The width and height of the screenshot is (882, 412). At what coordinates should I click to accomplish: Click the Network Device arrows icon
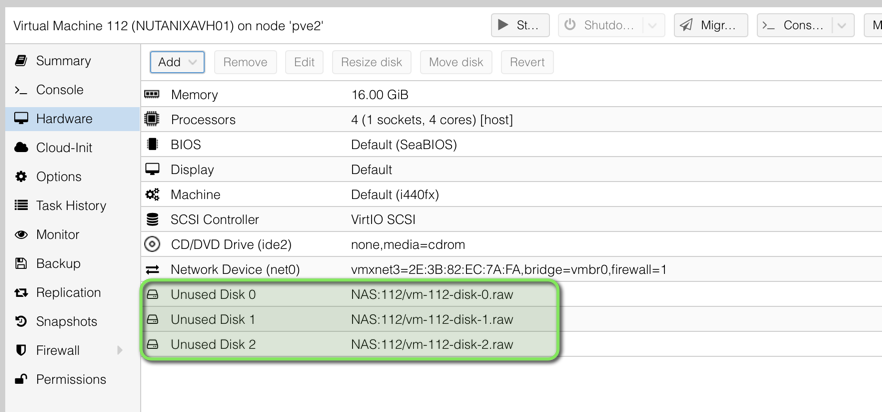[152, 270]
